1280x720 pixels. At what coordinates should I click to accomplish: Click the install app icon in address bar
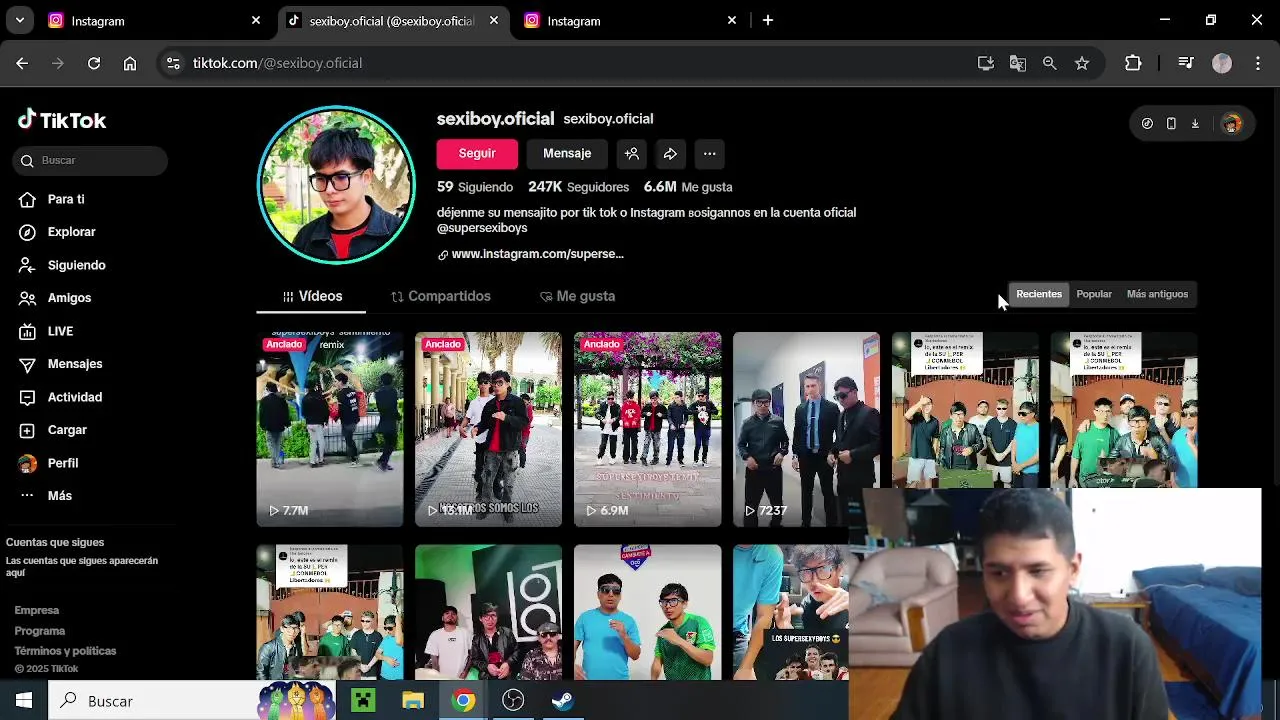click(986, 63)
